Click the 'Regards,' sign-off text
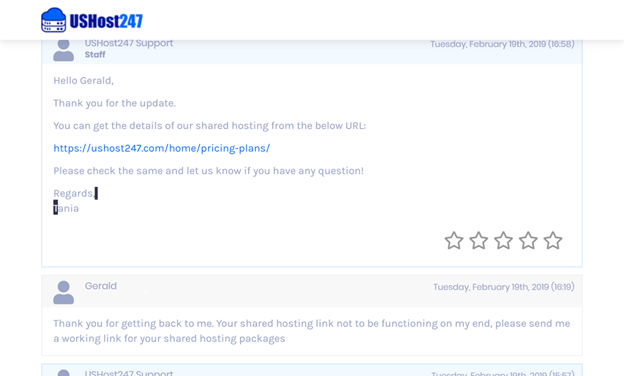The width and height of the screenshot is (624, 376). pyautogui.click(x=74, y=193)
